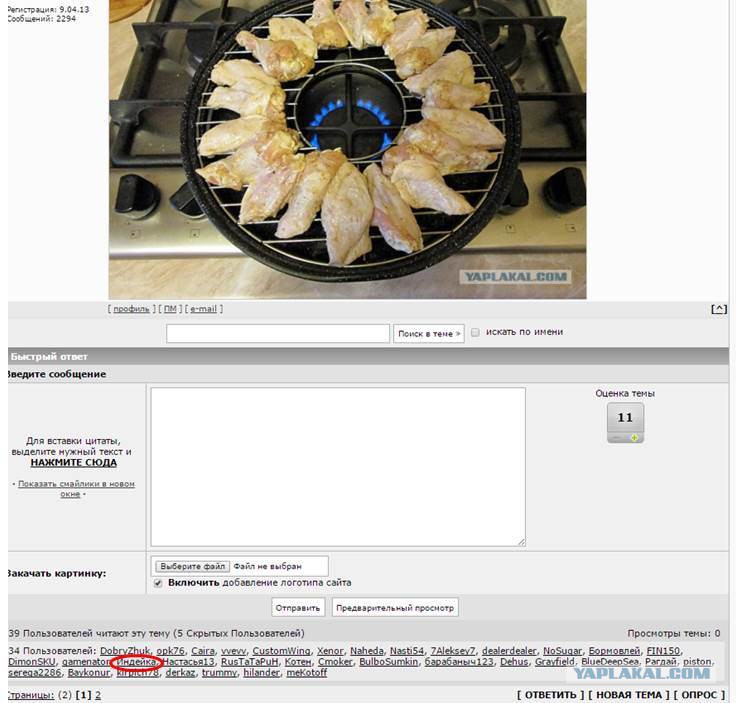Viewport: 736px width, 703px height.
Task: Open user барабаныч123 link
Action: (459, 662)
